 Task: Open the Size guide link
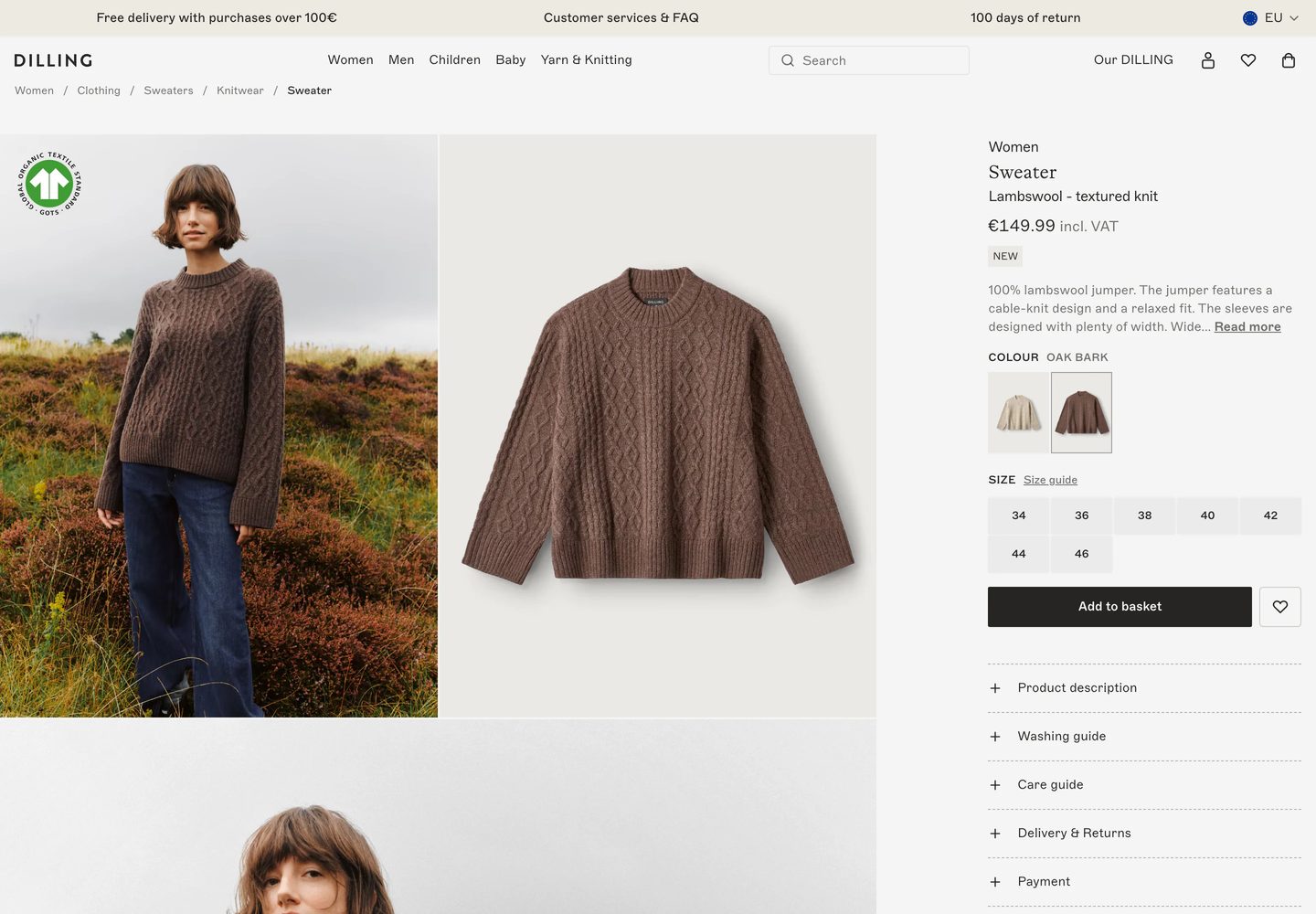(1050, 480)
